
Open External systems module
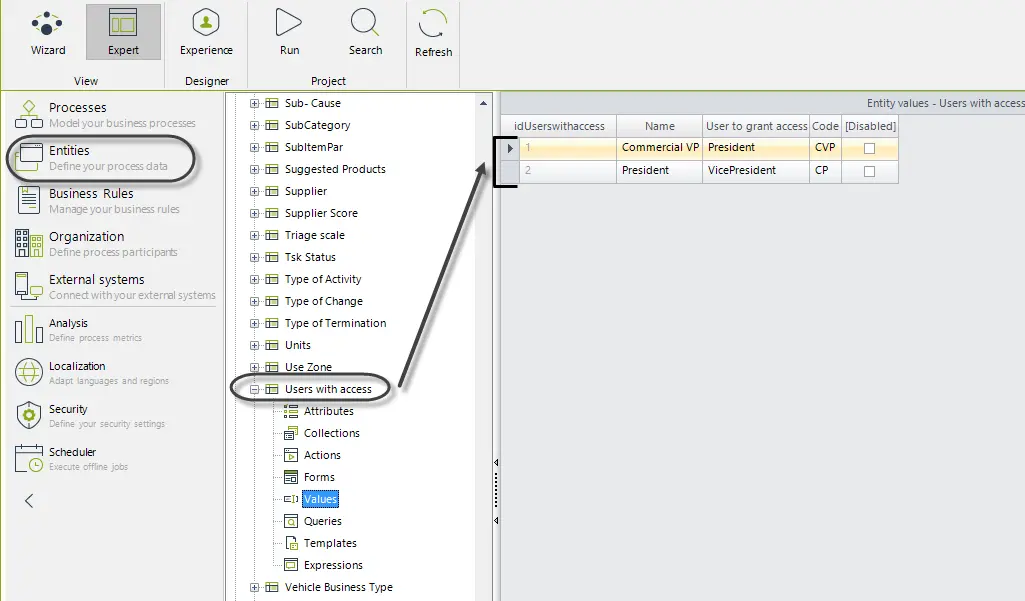(x=114, y=287)
